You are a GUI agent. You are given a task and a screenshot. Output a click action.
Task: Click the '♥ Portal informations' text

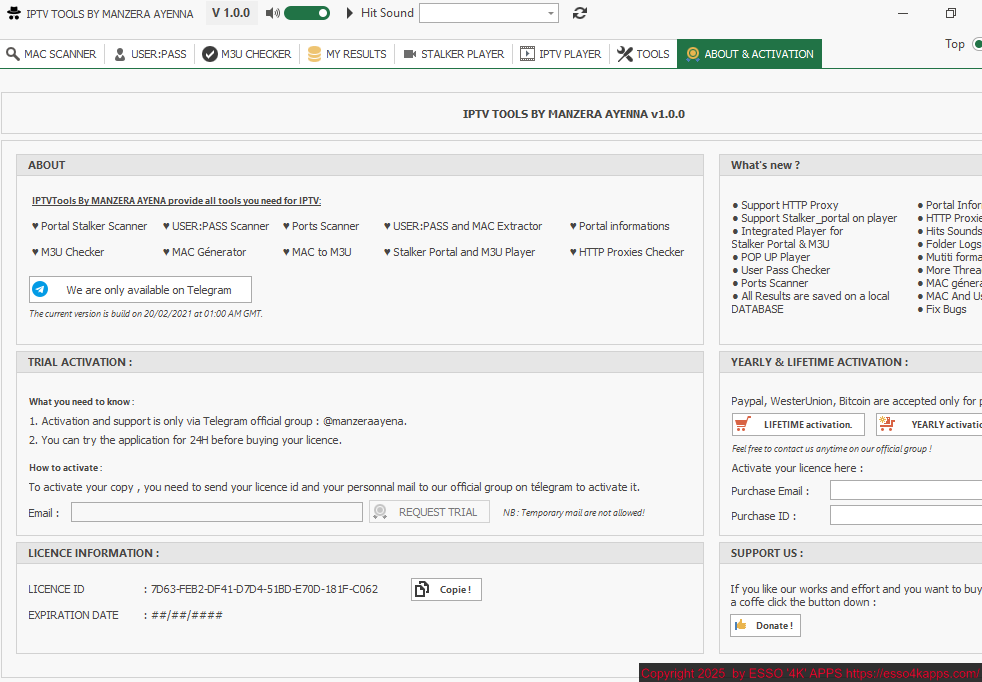620,226
